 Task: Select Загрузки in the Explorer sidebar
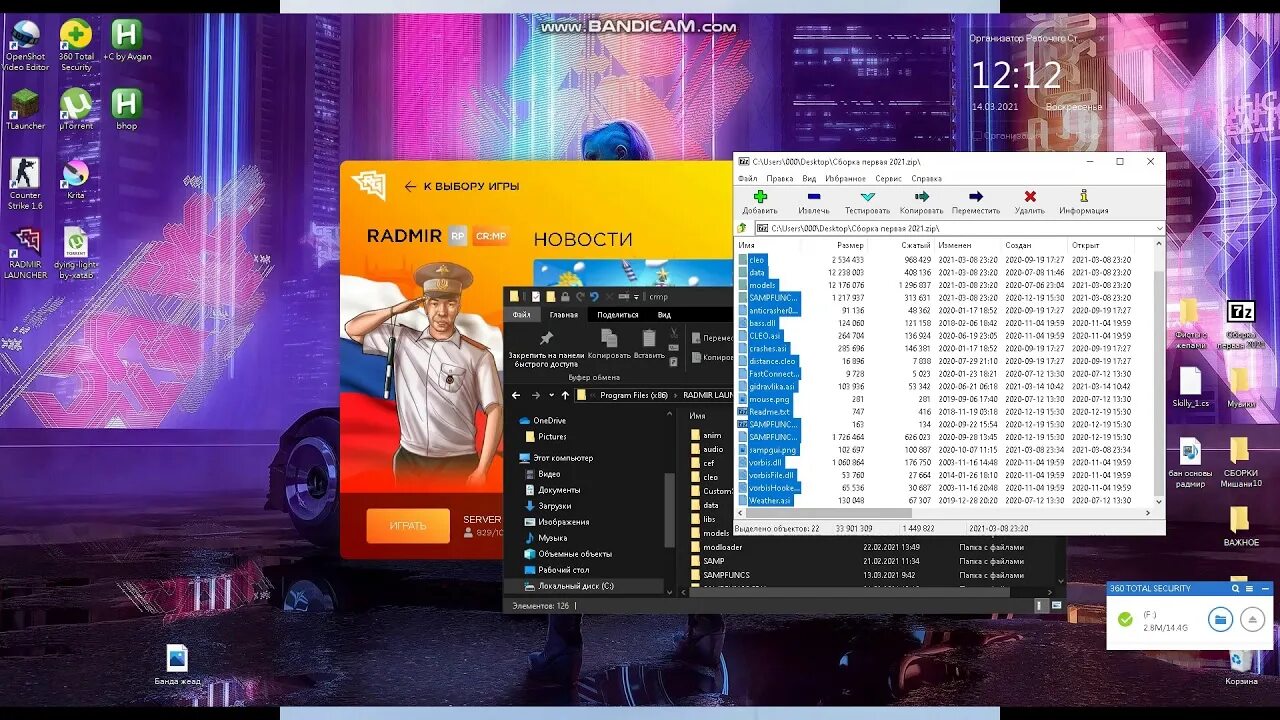(x=555, y=506)
